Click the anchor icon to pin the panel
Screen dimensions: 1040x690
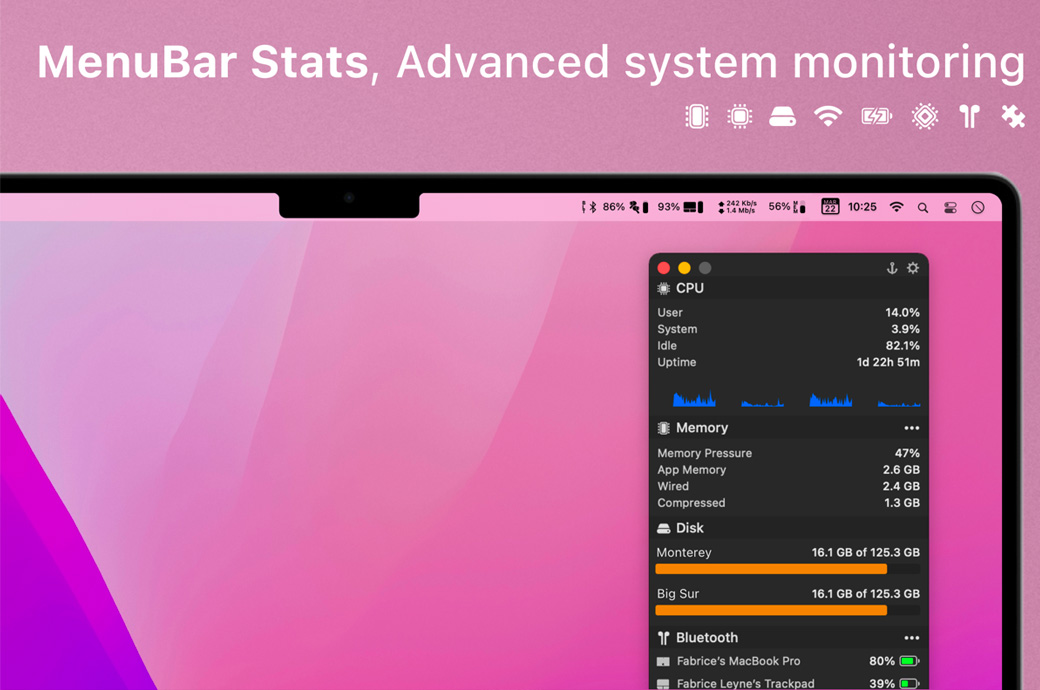coord(892,268)
